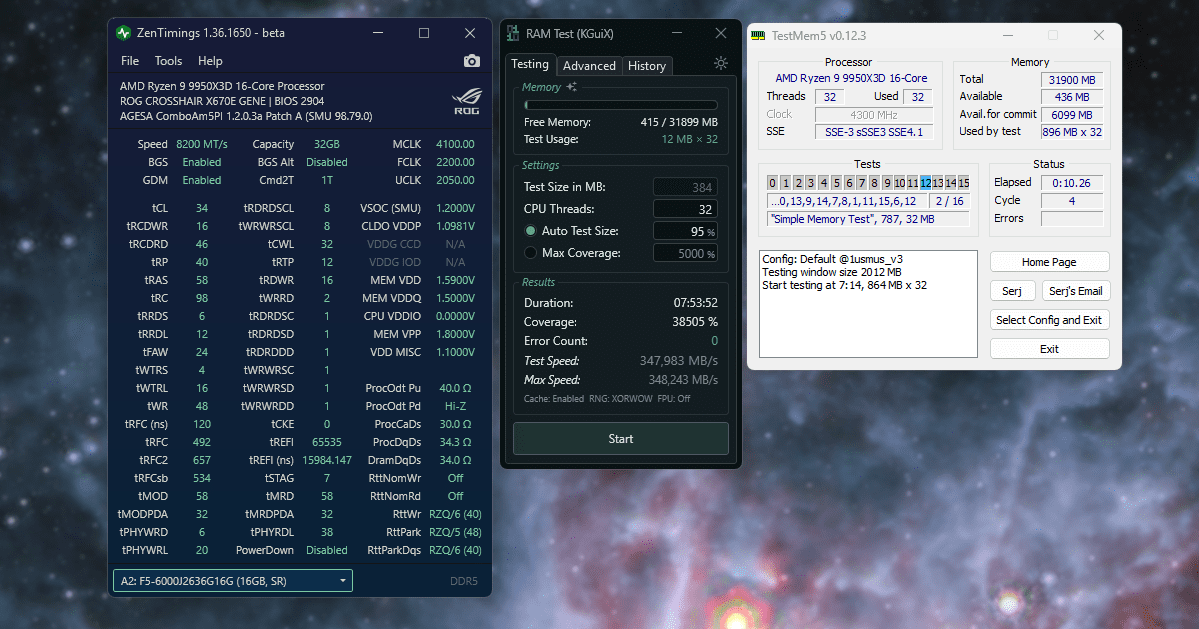Maximize the ZenTimings window
This screenshot has height=629, width=1199.
[424, 33]
